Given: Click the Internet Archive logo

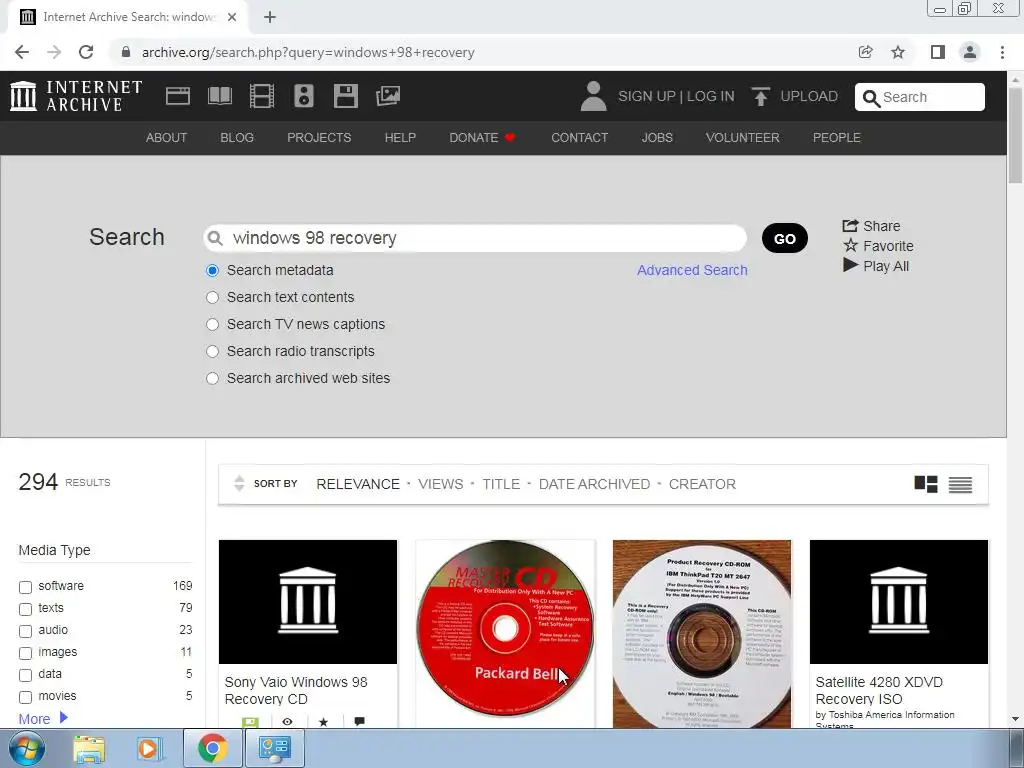Looking at the screenshot, I should click(x=76, y=96).
